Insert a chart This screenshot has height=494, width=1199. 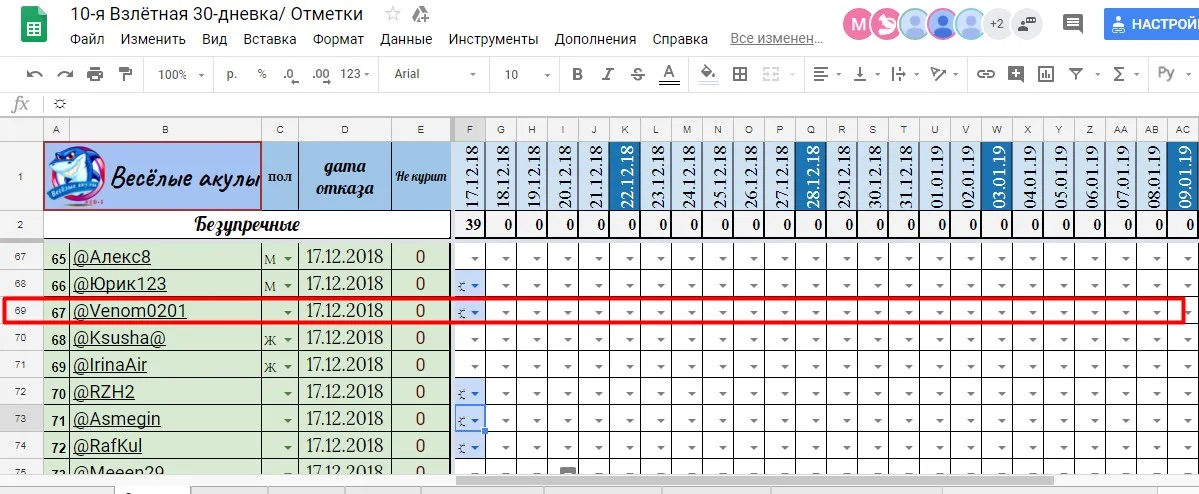[1045, 74]
